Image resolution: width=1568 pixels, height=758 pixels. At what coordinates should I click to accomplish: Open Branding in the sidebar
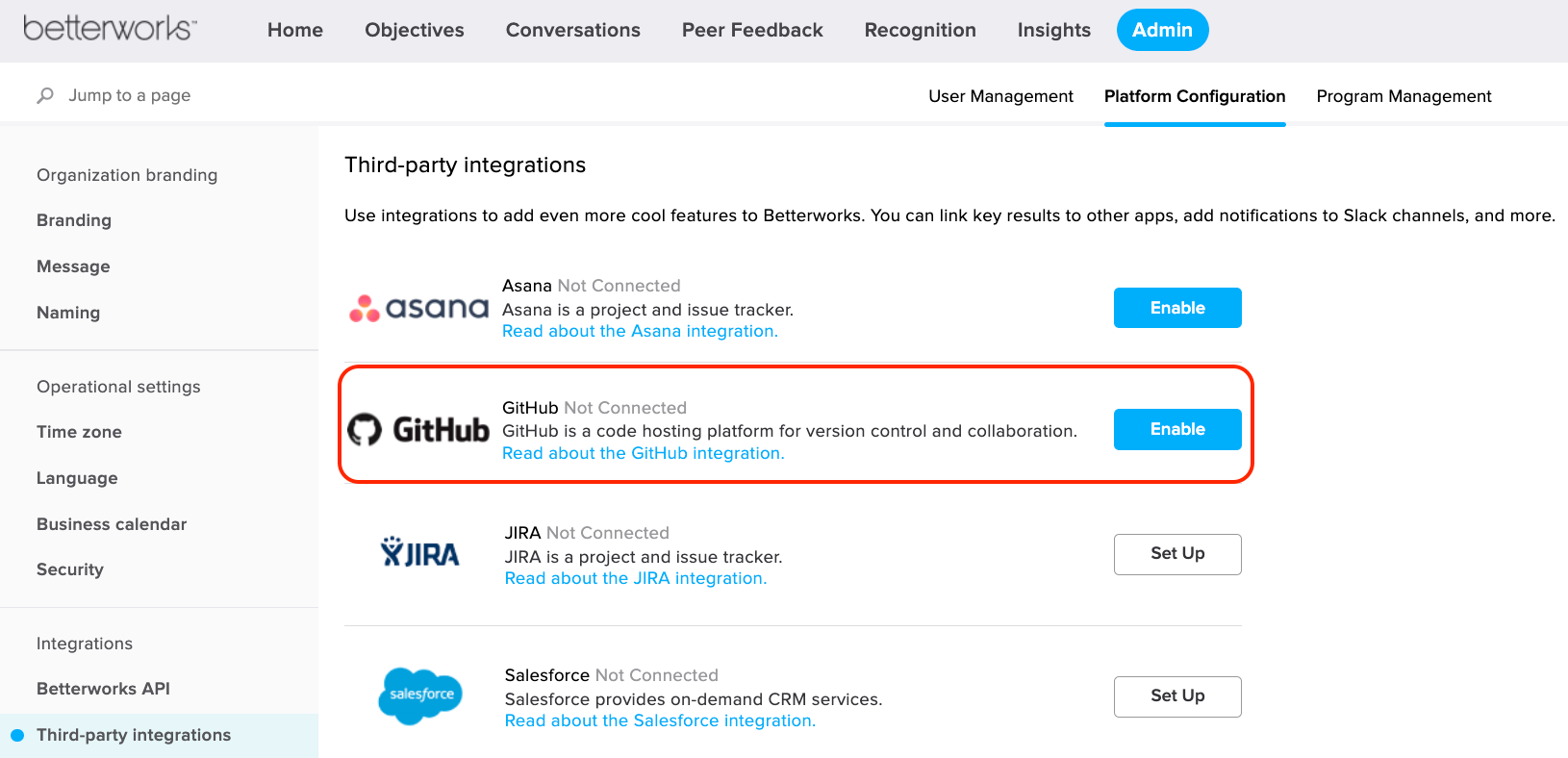coord(74,220)
